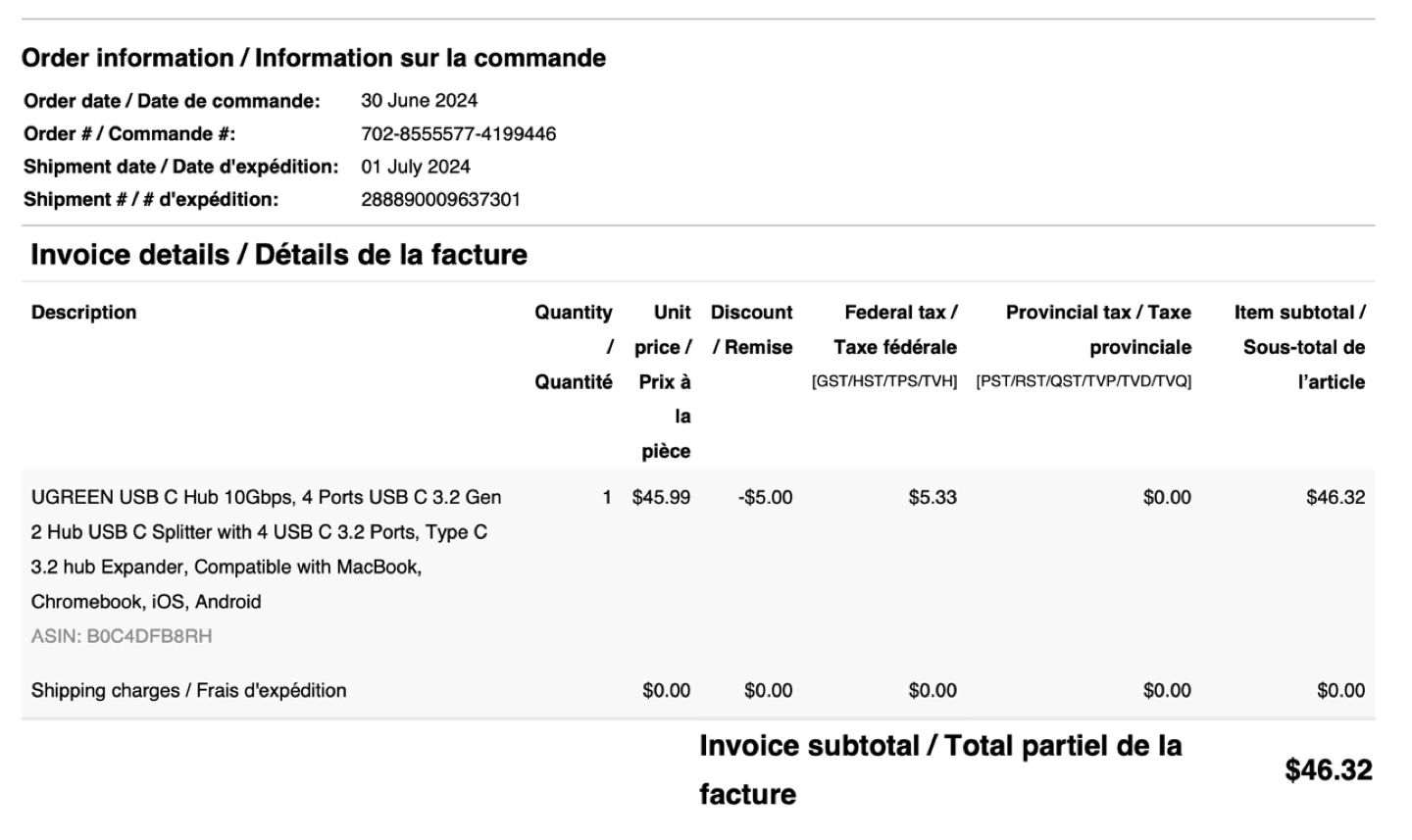Click the bold $46.32 invoice subtotal amount
Screen dimensions: 1412x840
[1328, 770]
